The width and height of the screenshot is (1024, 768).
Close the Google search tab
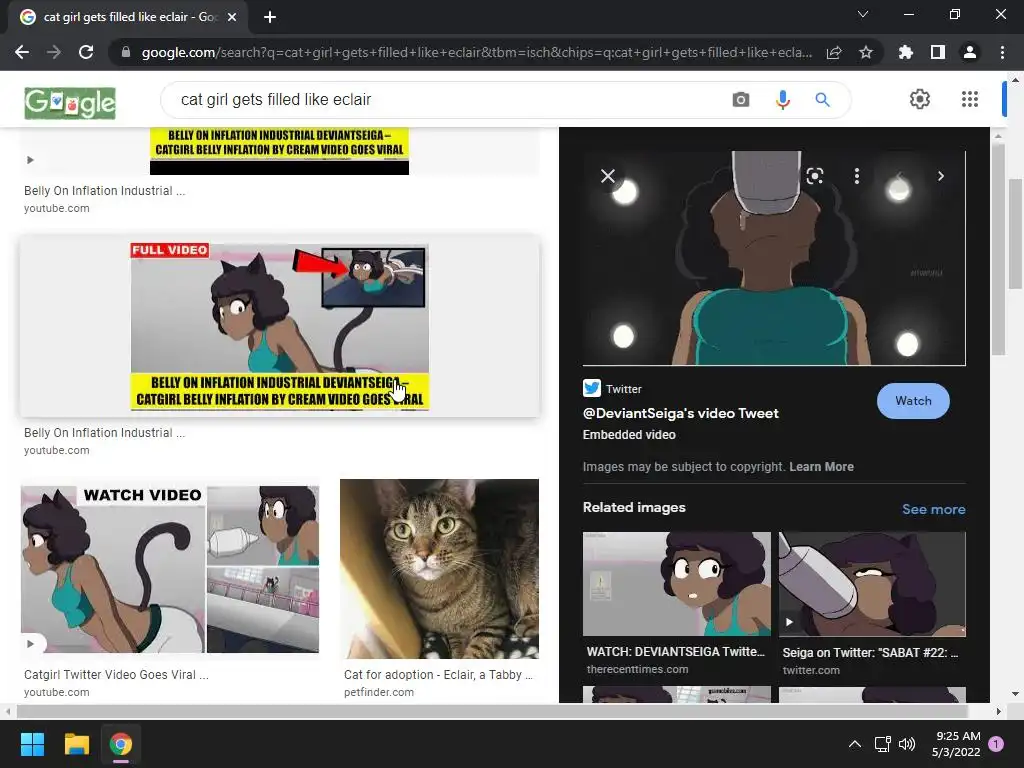(x=232, y=18)
